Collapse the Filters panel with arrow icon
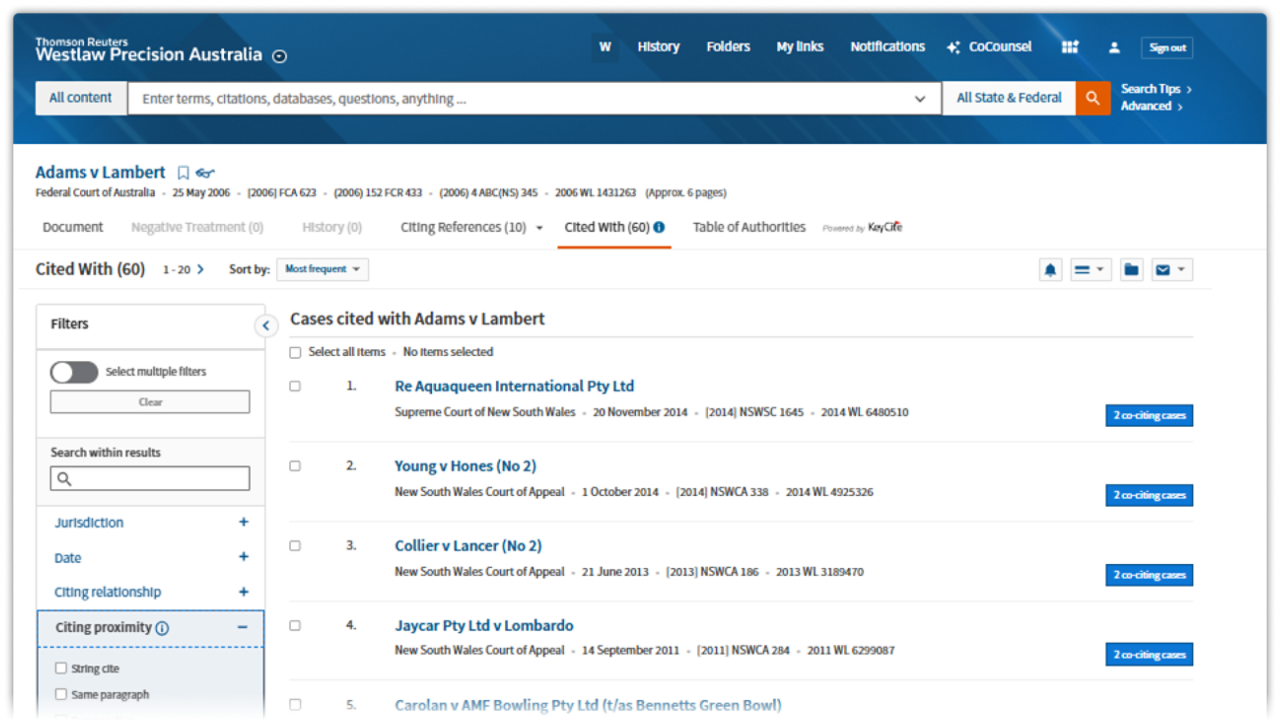The height and width of the screenshot is (720, 1280). [x=266, y=325]
